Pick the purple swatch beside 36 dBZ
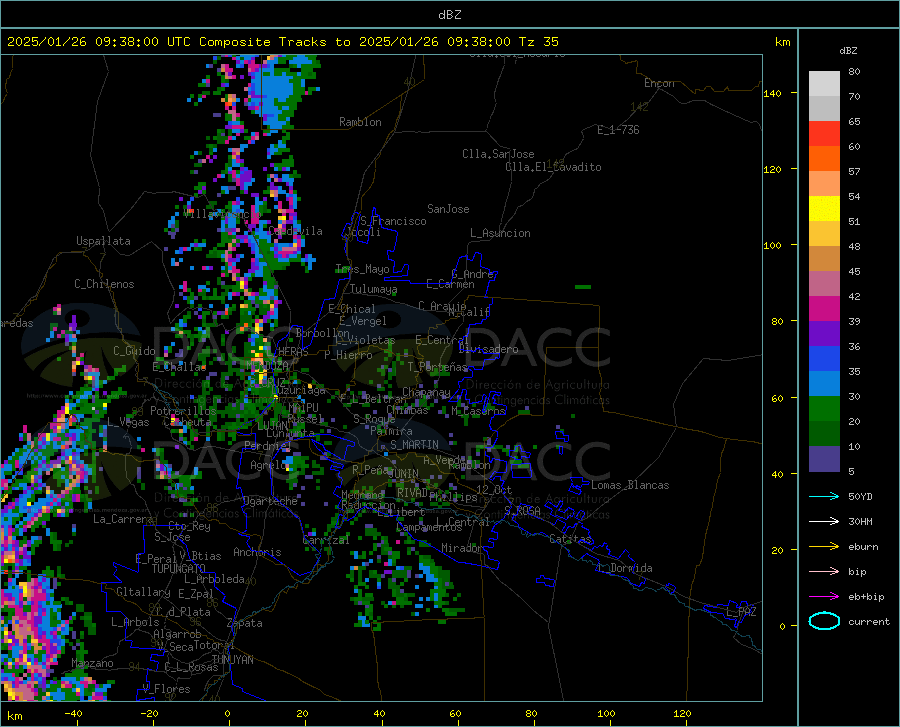Screen dimensions: 900x727 click(x=824, y=334)
